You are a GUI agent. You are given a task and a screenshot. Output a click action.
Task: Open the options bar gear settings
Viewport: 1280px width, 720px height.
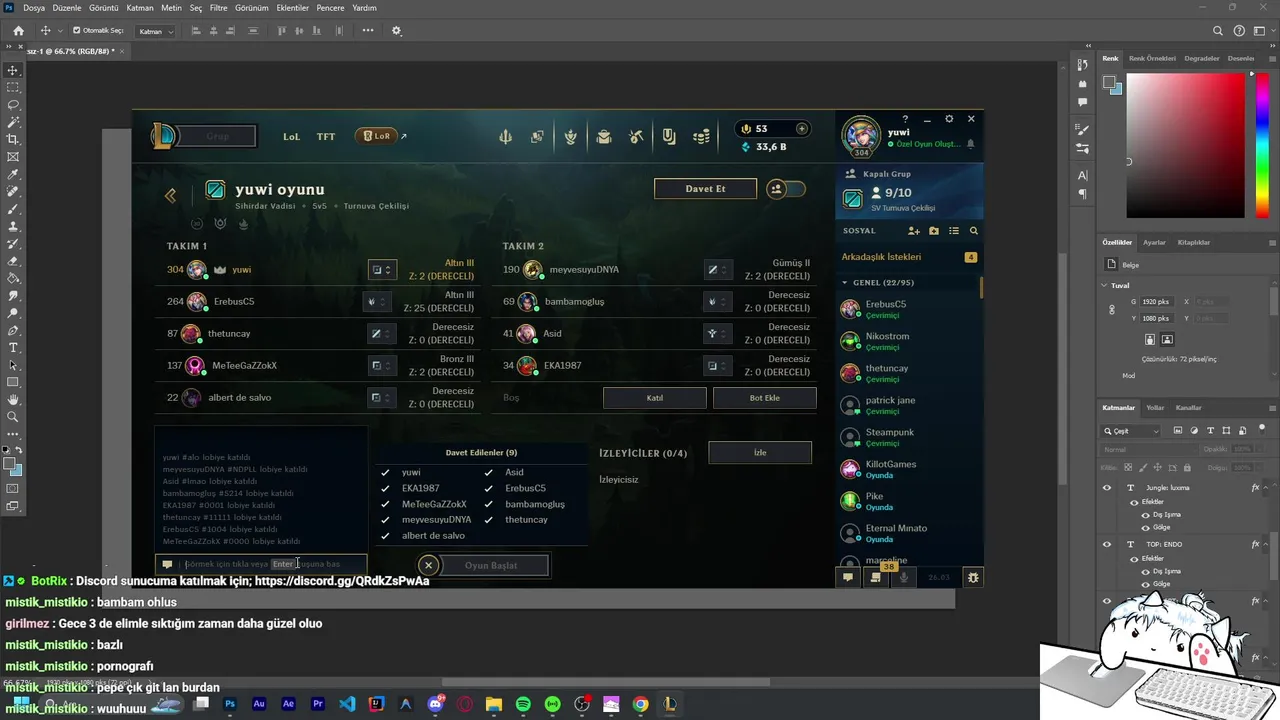[x=396, y=31]
